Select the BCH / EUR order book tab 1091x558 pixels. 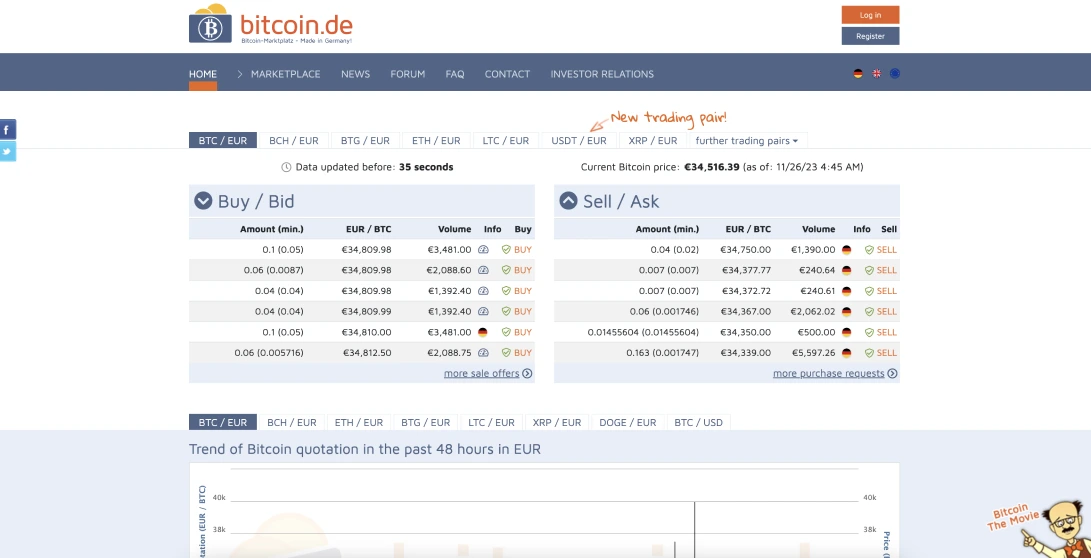click(x=294, y=141)
